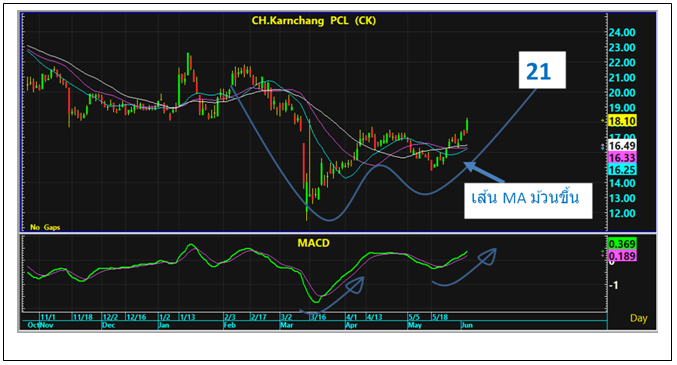Click the 3/16 date on time axis
The width and height of the screenshot is (677, 365).
coord(317,317)
